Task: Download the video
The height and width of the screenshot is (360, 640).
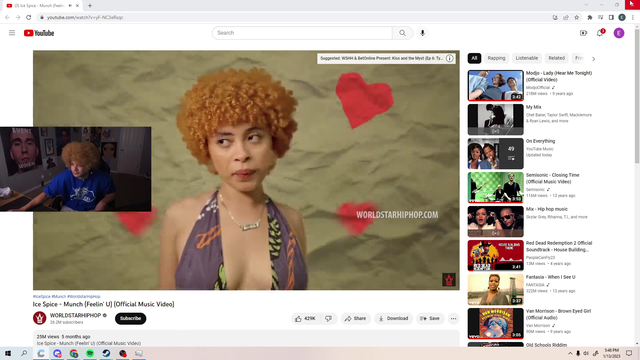Action: (x=393, y=318)
